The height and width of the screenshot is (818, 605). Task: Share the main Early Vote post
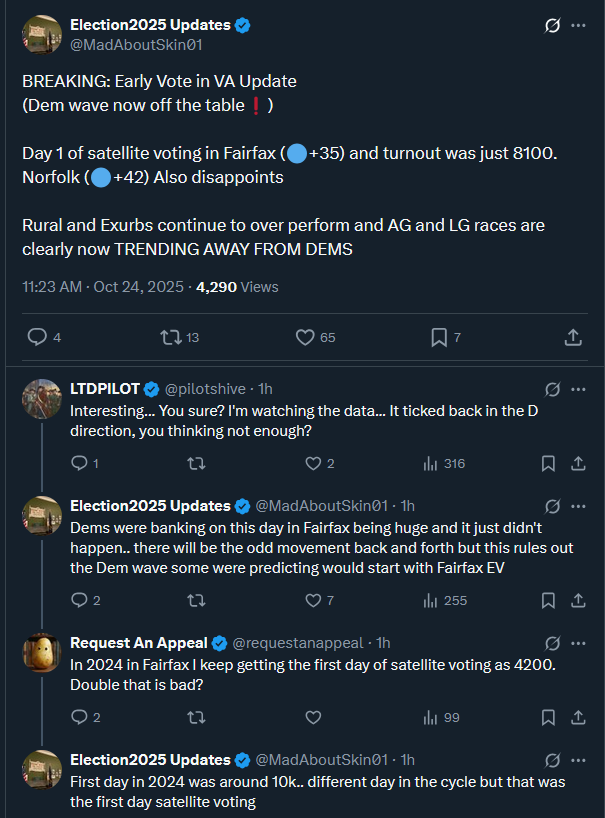(574, 338)
